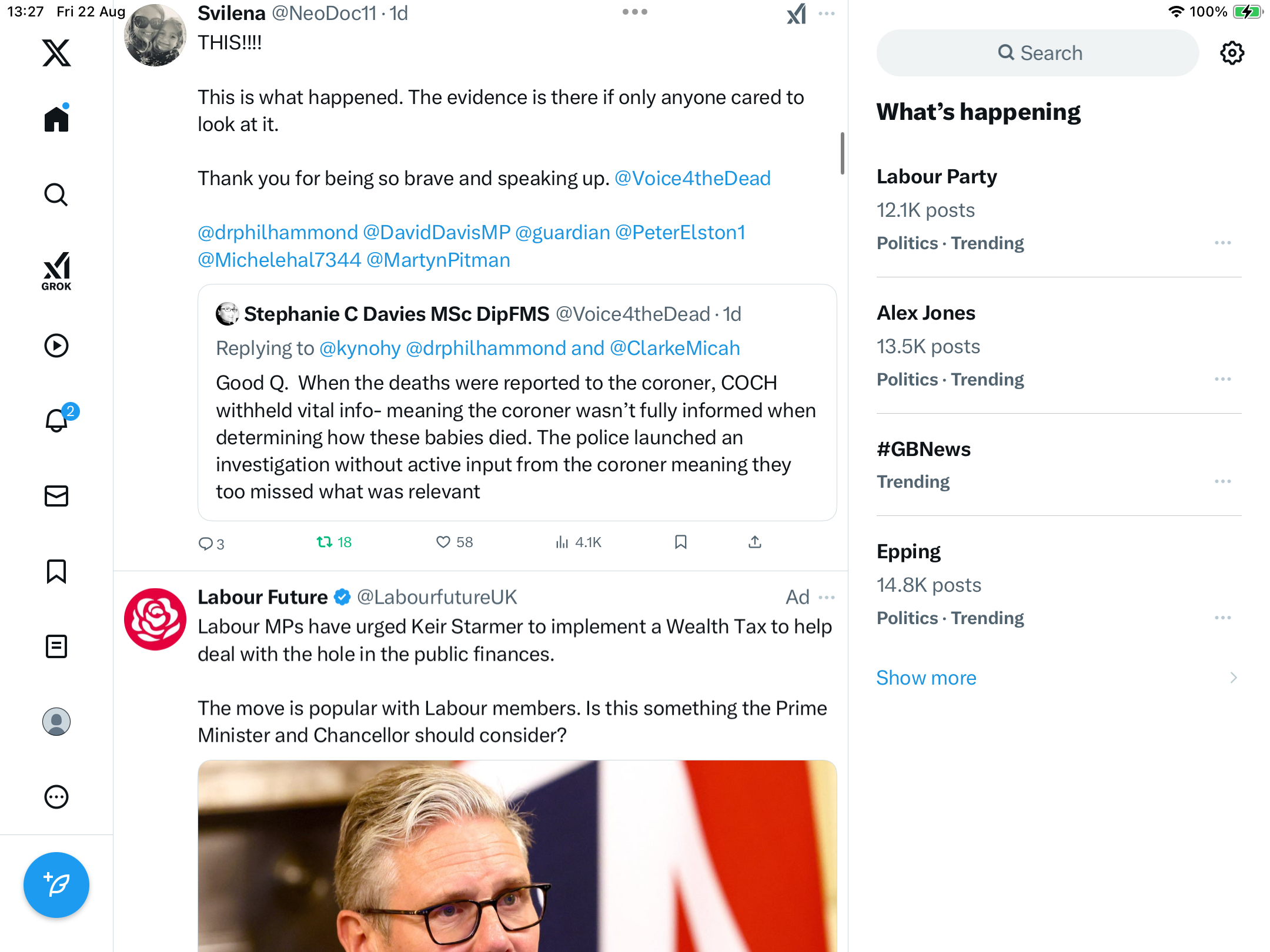Open the @Voice4theDead mention link

[x=692, y=179]
